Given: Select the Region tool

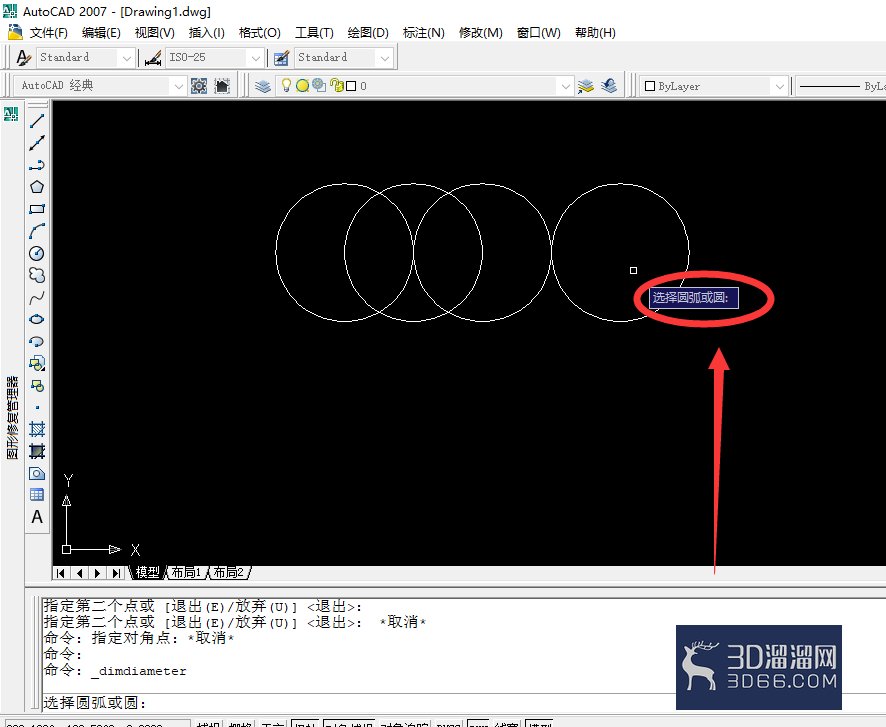Looking at the screenshot, I should 37,473.
